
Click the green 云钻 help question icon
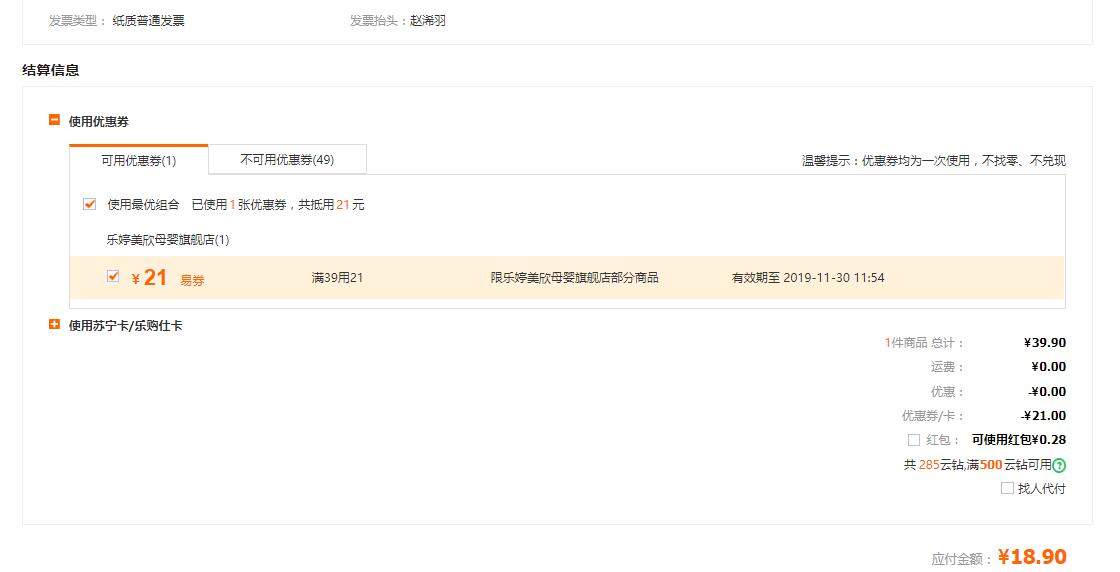coord(1059,466)
